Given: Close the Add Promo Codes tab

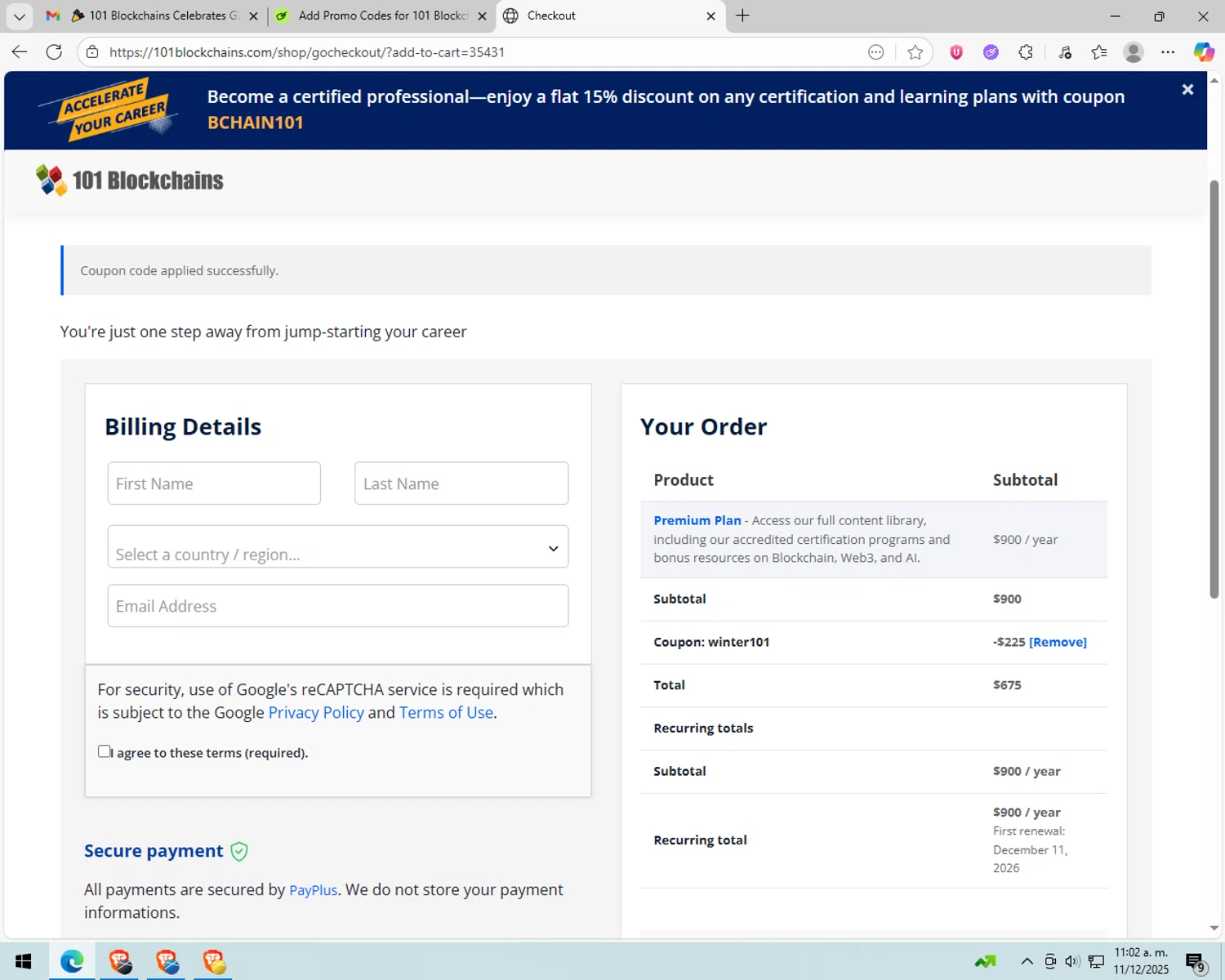Looking at the screenshot, I should pyautogui.click(x=482, y=16).
